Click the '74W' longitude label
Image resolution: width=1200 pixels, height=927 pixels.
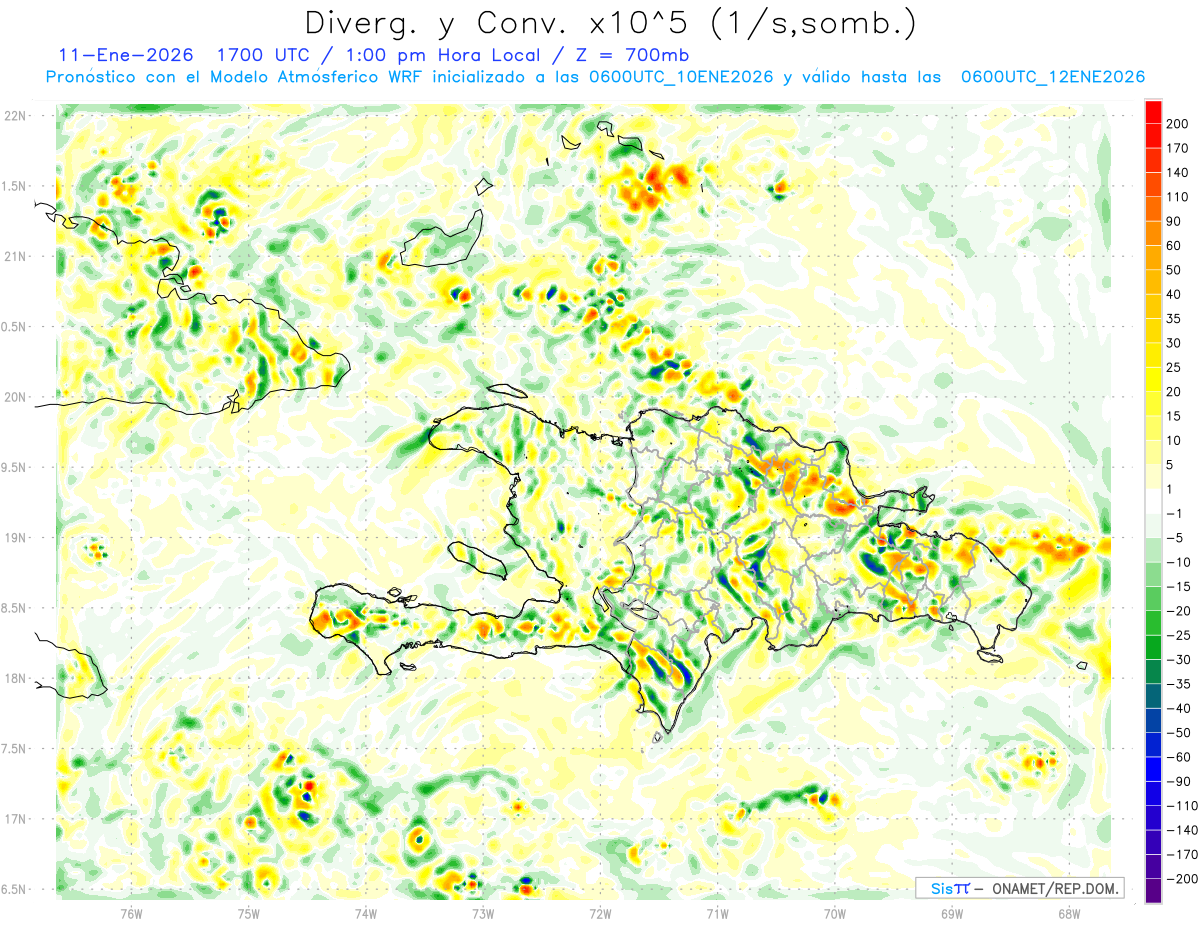pos(365,913)
